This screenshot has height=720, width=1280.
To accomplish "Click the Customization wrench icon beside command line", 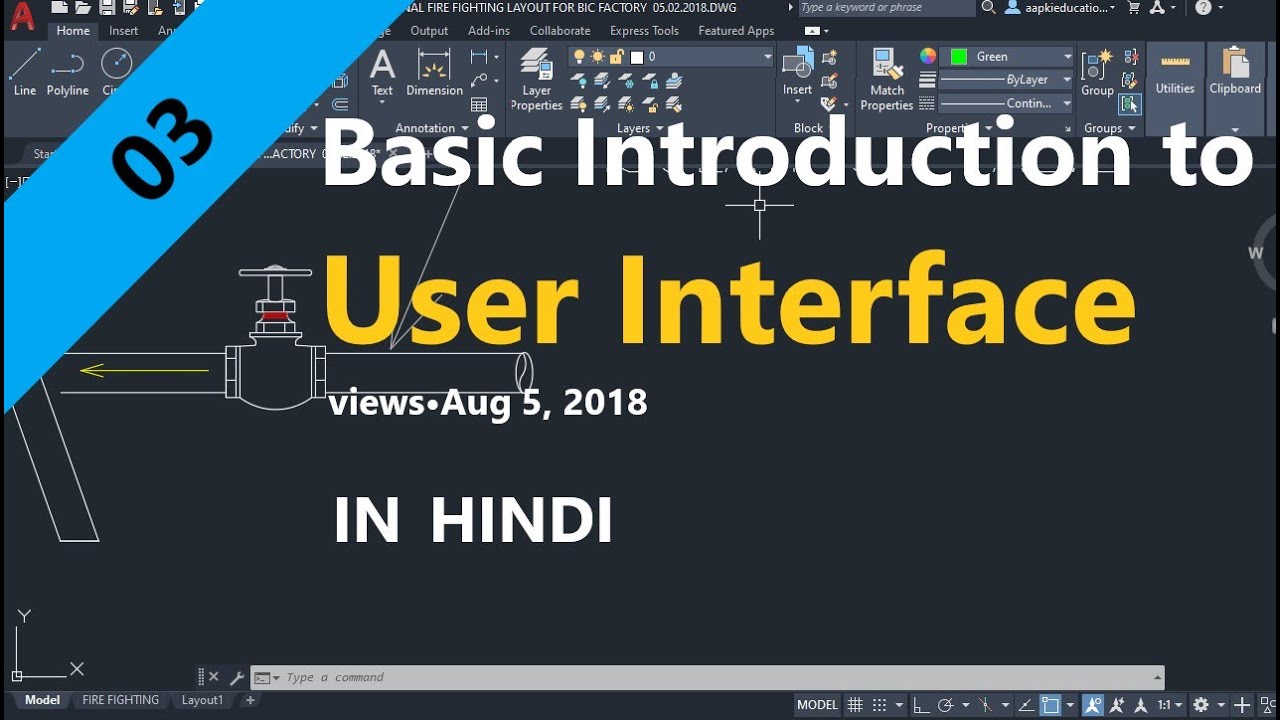I will click(x=236, y=677).
